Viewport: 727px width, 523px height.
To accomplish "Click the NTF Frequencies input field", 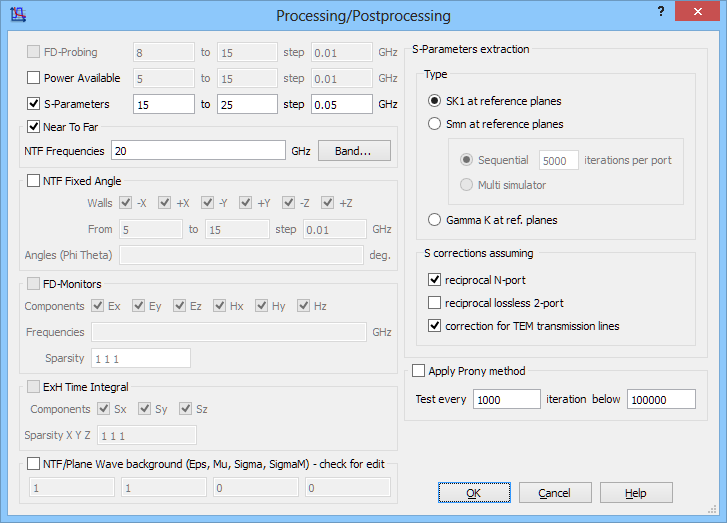I will 198,151.
